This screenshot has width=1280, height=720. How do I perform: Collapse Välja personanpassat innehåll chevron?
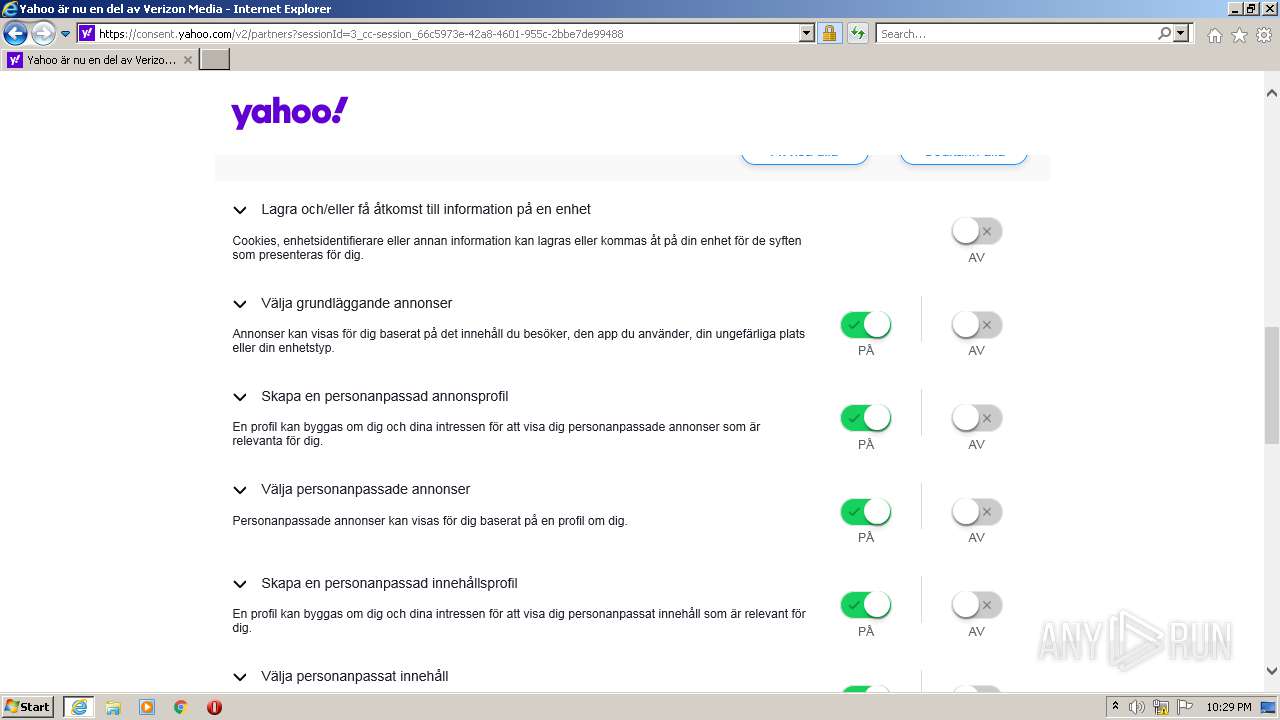240,677
